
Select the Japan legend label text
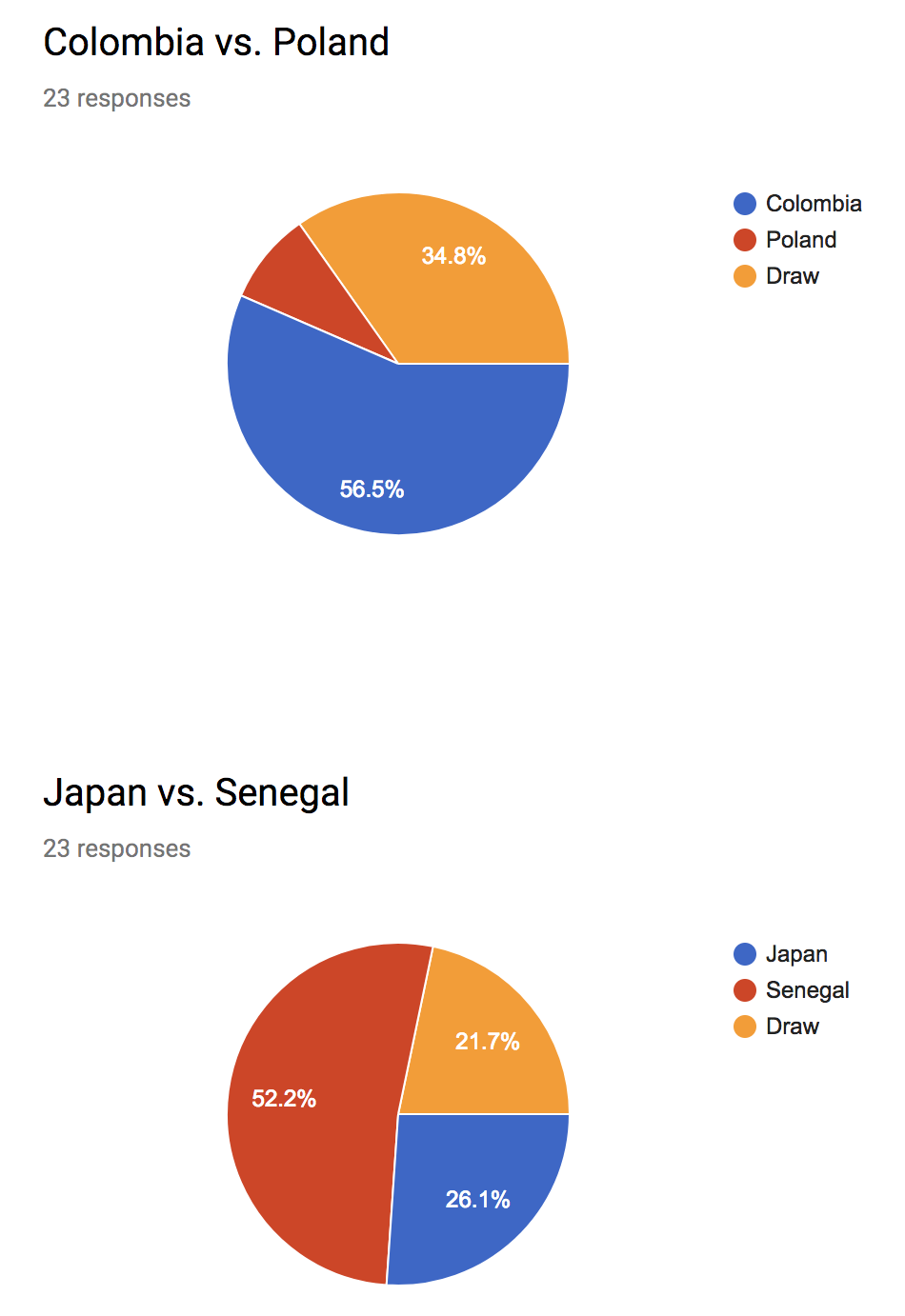pyautogui.click(x=796, y=954)
